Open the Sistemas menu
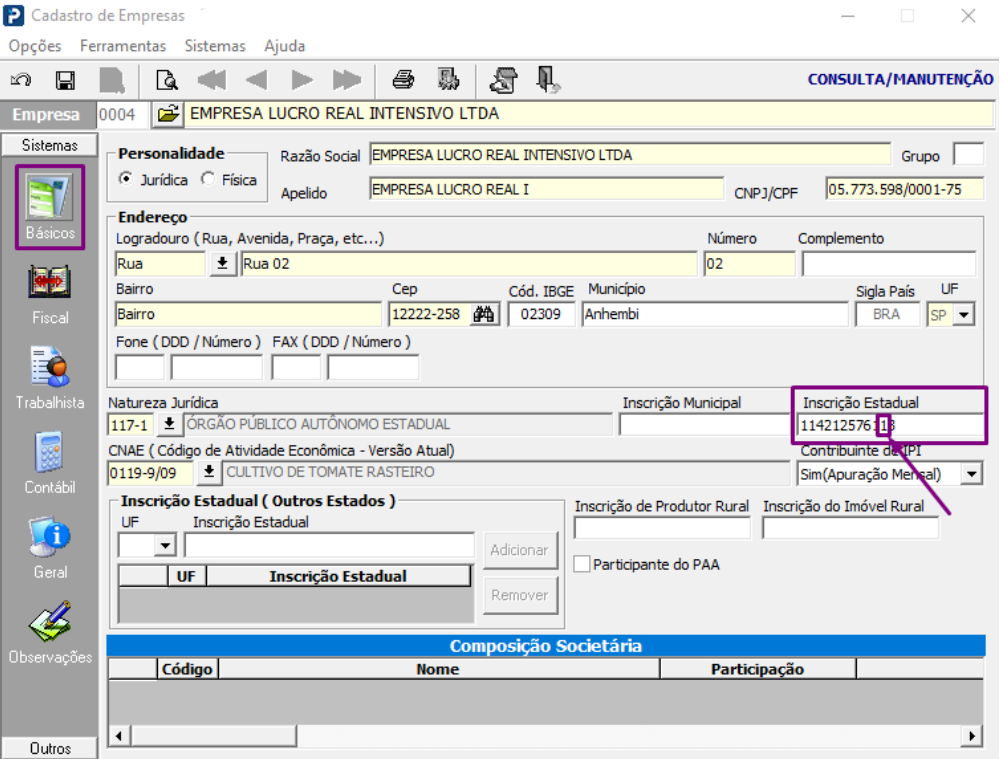The image size is (1000, 759). tap(214, 46)
